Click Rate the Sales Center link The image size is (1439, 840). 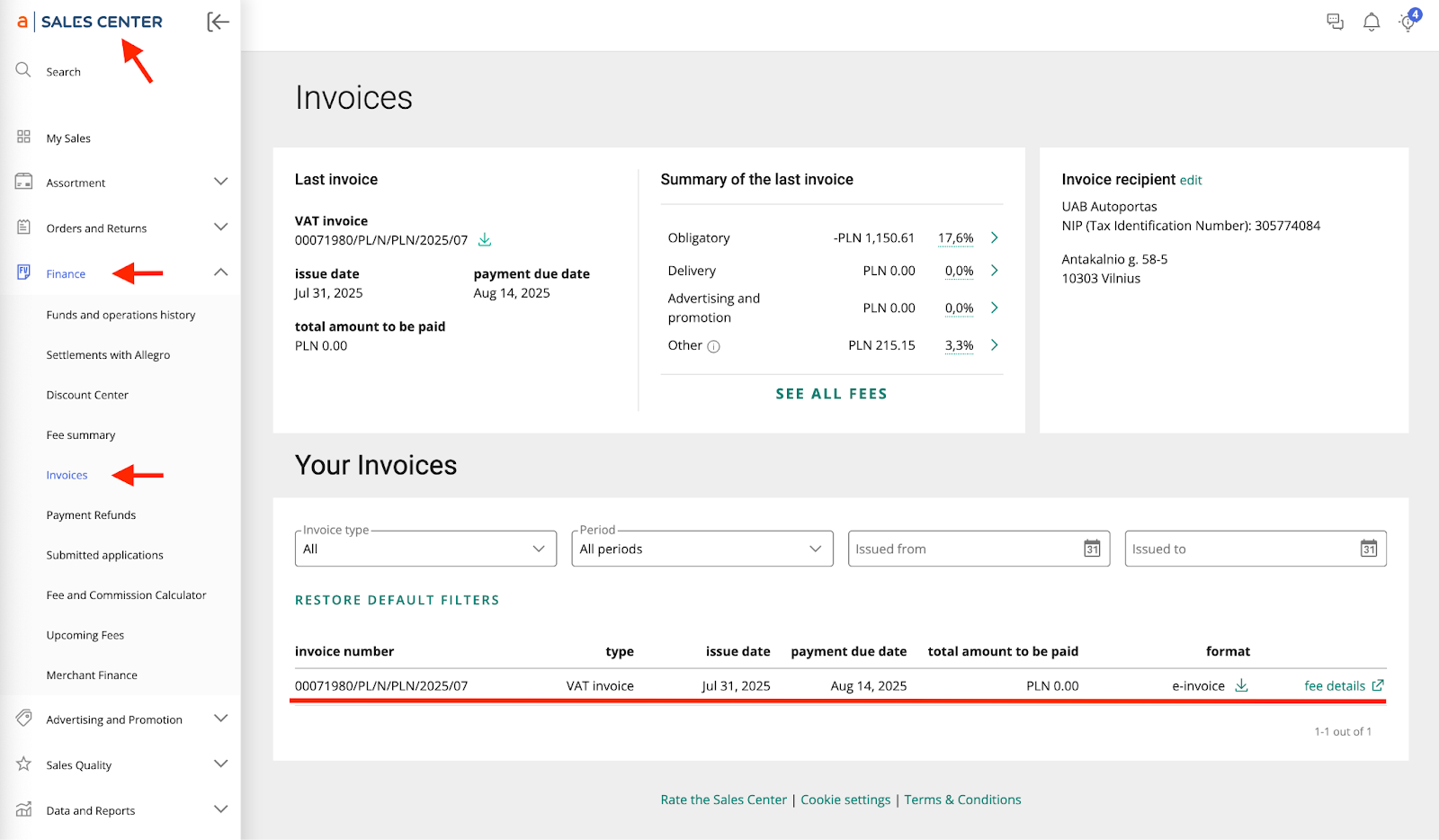[724, 800]
